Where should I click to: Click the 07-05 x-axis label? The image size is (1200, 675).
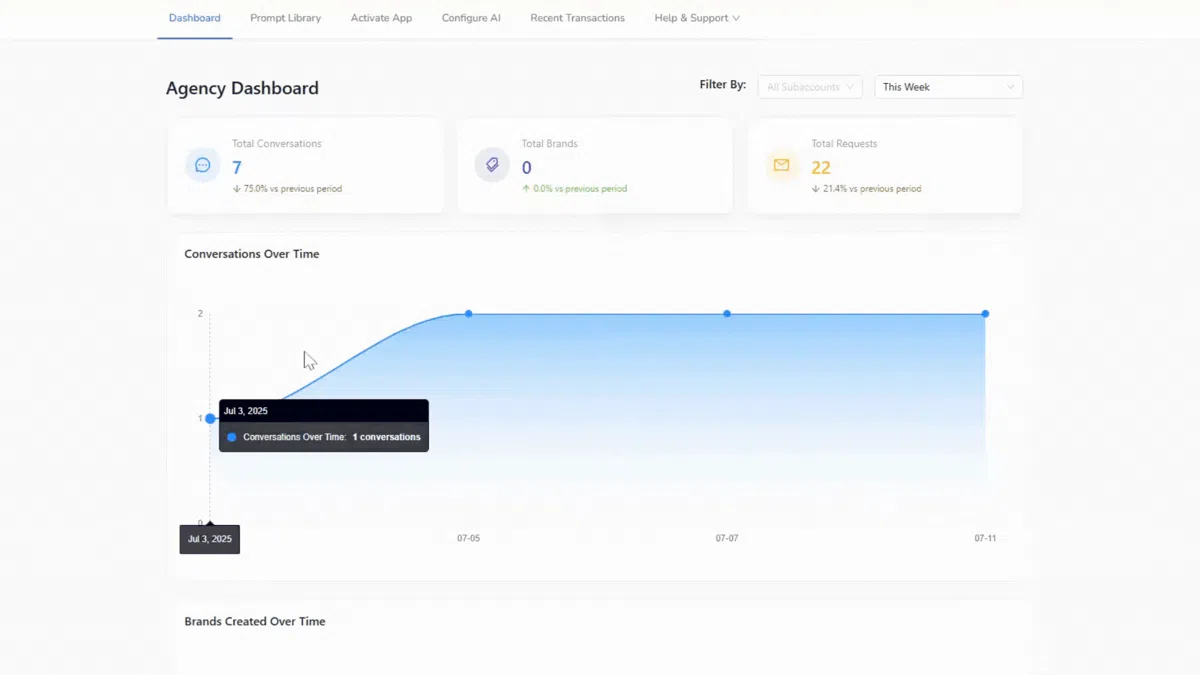tap(468, 538)
